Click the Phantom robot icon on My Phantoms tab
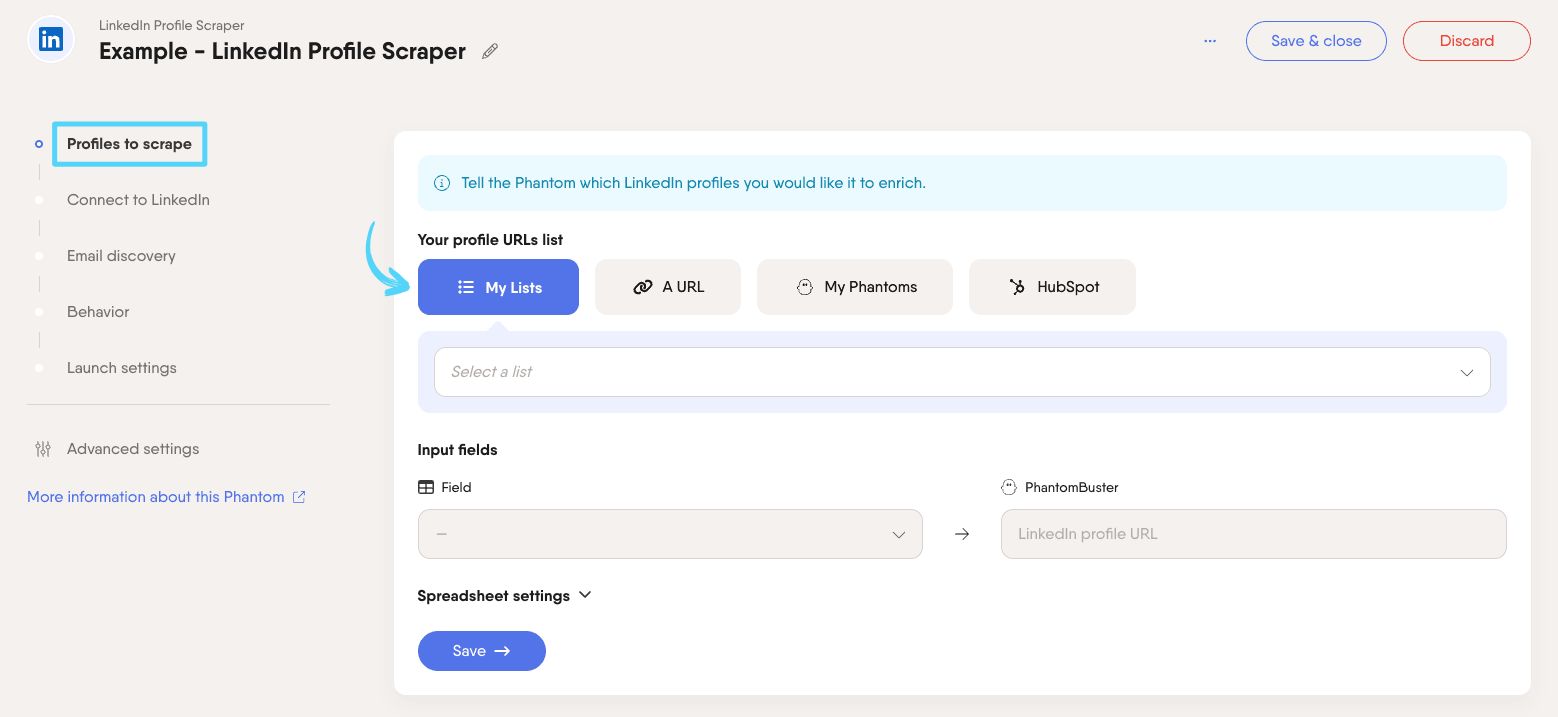Viewport: 1558px width, 717px height. (x=805, y=287)
